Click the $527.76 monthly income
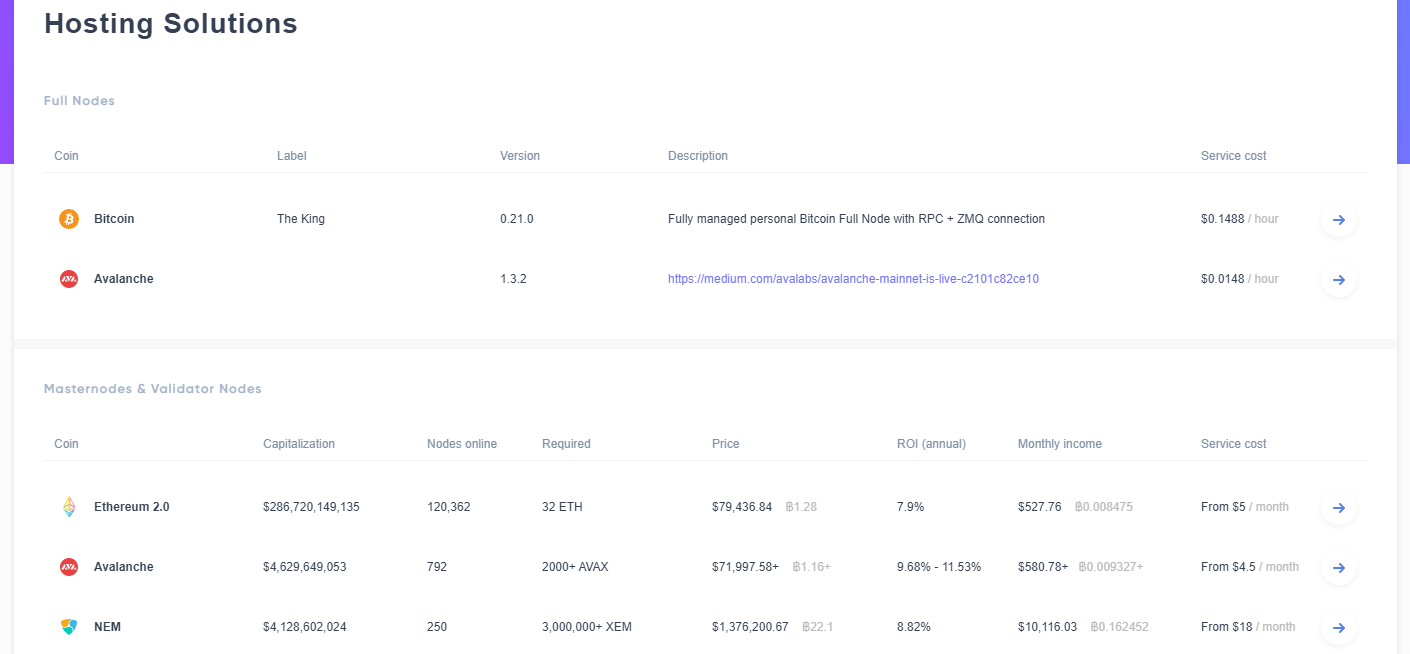Image resolution: width=1410 pixels, height=654 pixels. click(x=1040, y=507)
